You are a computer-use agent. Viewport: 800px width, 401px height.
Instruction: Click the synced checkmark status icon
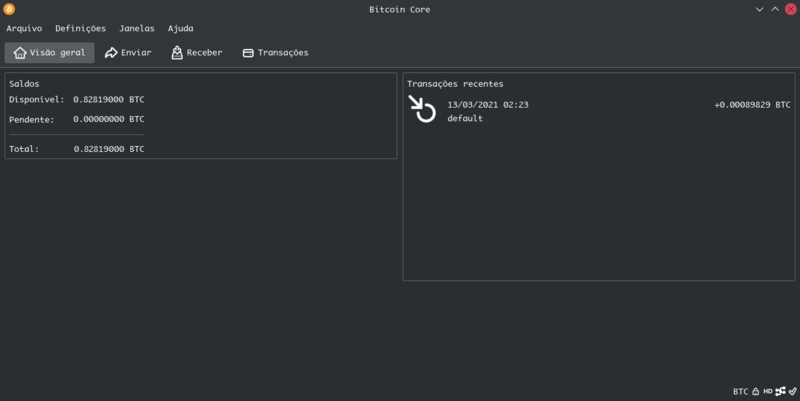coord(792,391)
